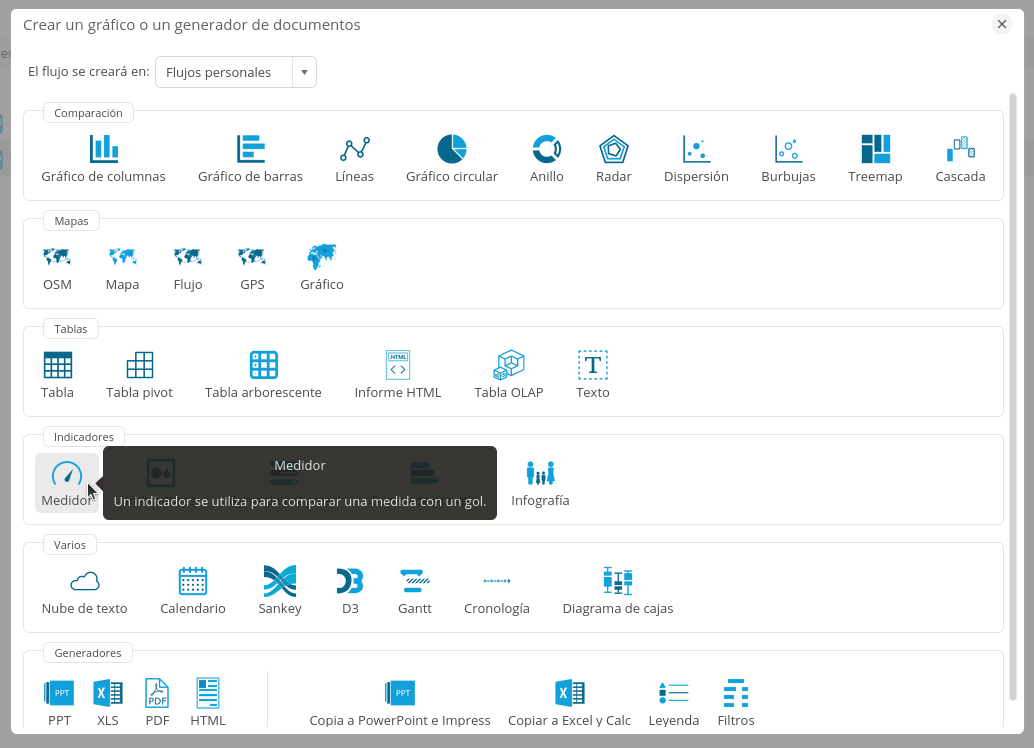Pick the Gráfico circular chart
The height and width of the screenshot is (748, 1034).
tap(451, 159)
